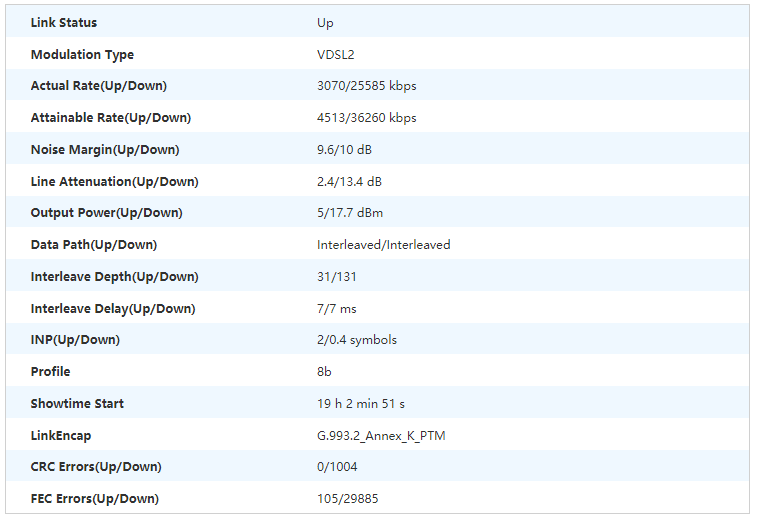Click the "Data Path(Up/Down)" label
The width and height of the screenshot is (758, 521).
pyautogui.click(x=94, y=245)
